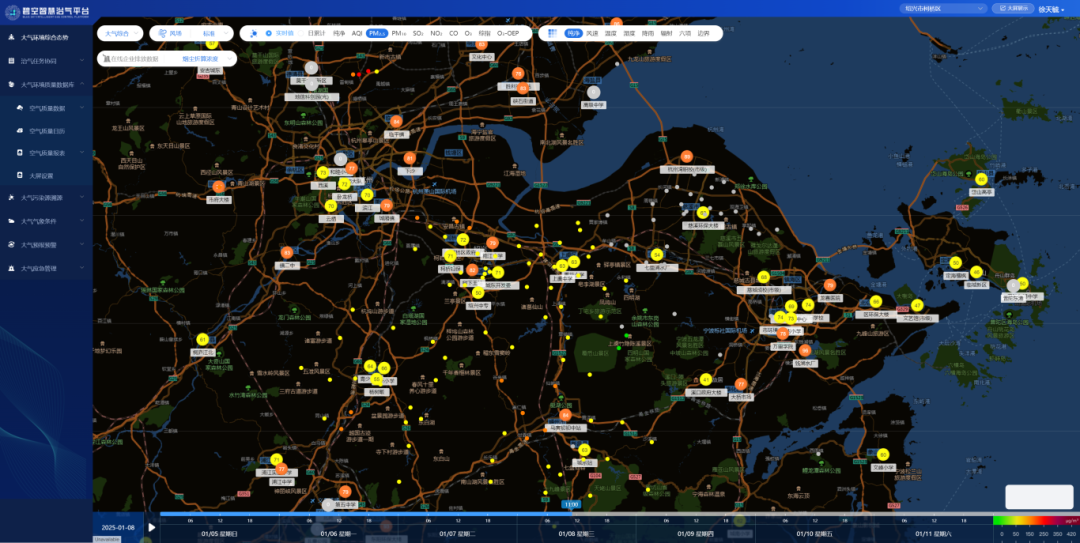Play the timeline animation
This screenshot has width=1080, height=543.
click(152, 528)
